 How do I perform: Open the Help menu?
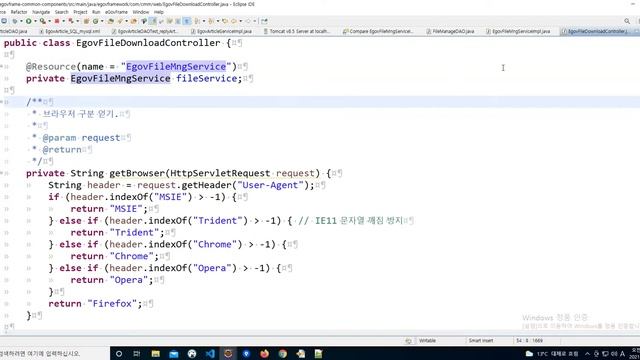159,12
